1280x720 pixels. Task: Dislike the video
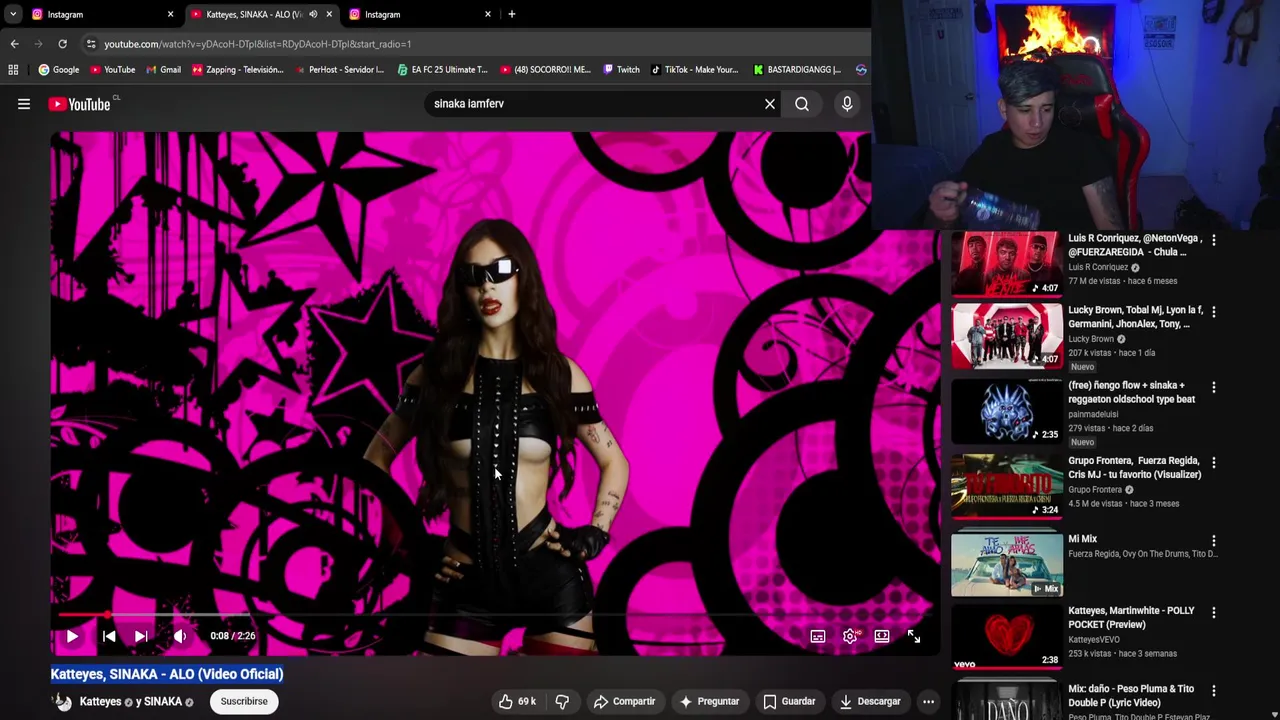click(562, 701)
